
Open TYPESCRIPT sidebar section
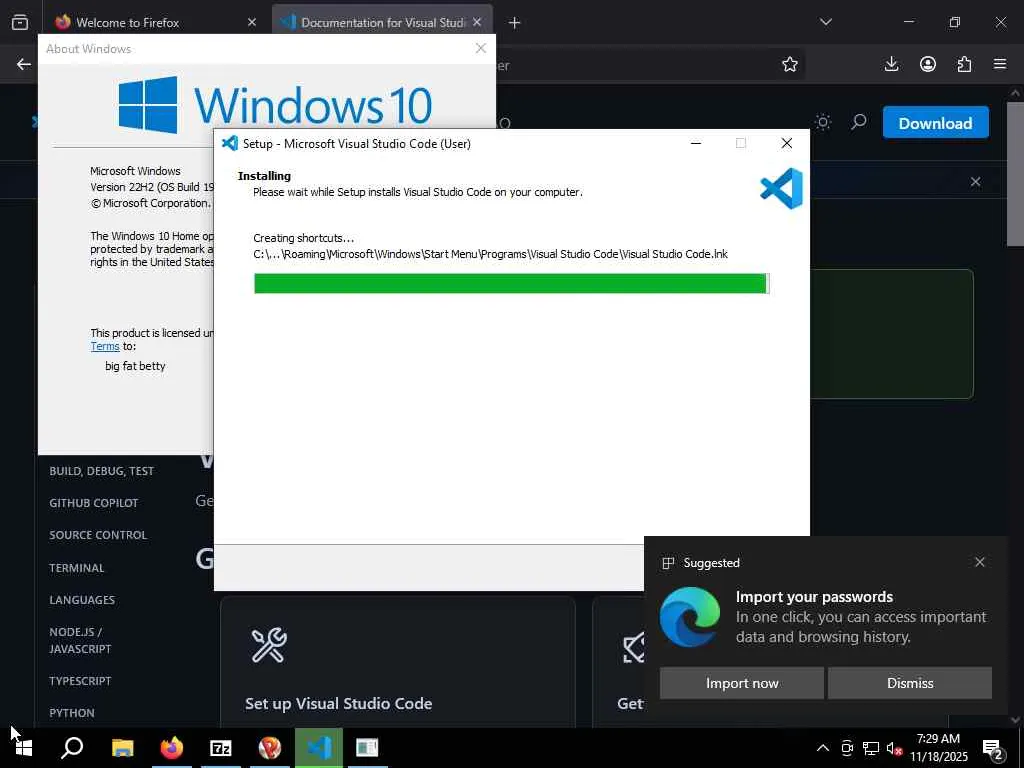click(x=80, y=681)
